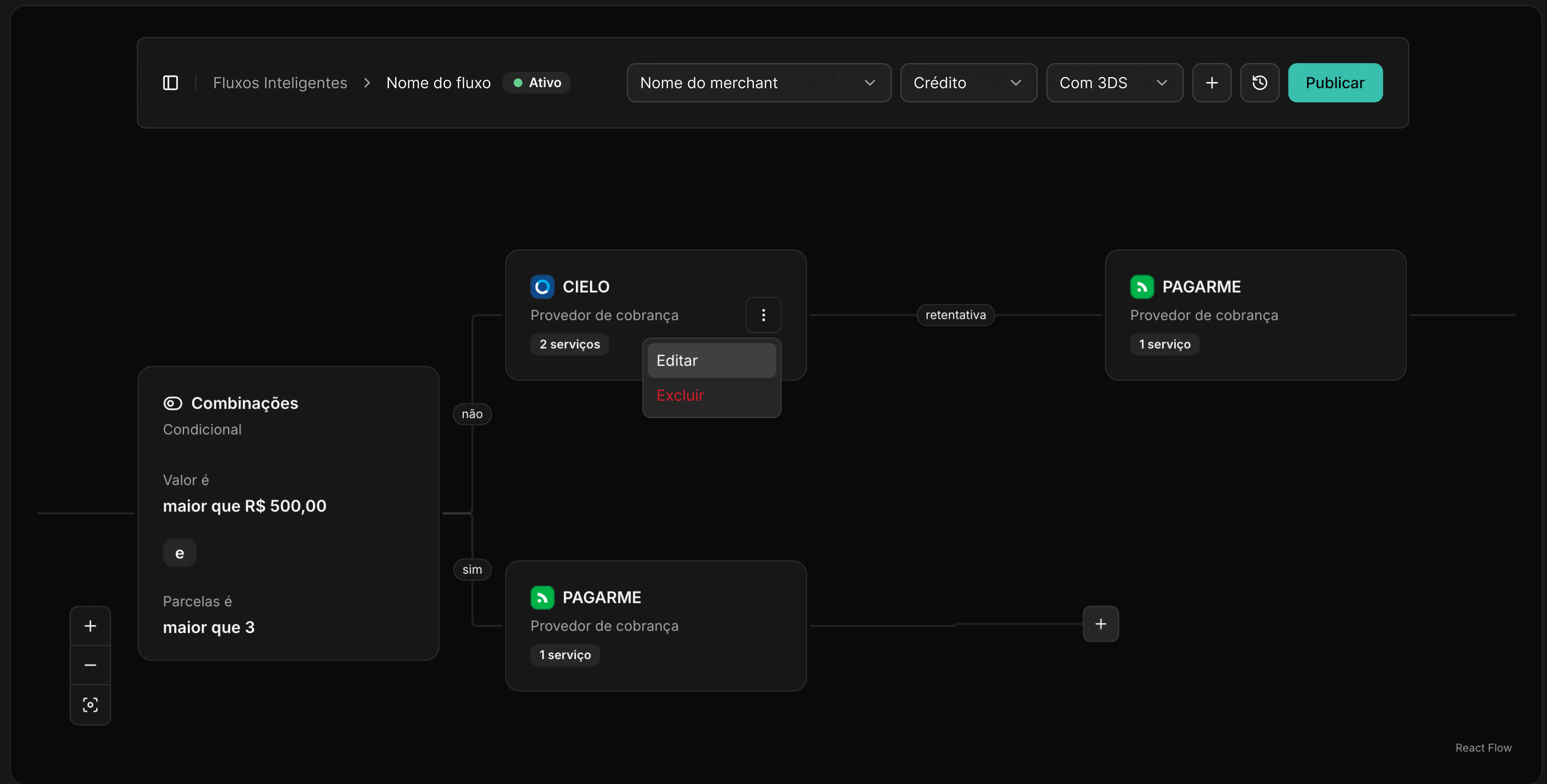Click '1 serviço' badge on the sim-branch PAGARME node

pyautogui.click(x=565, y=655)
